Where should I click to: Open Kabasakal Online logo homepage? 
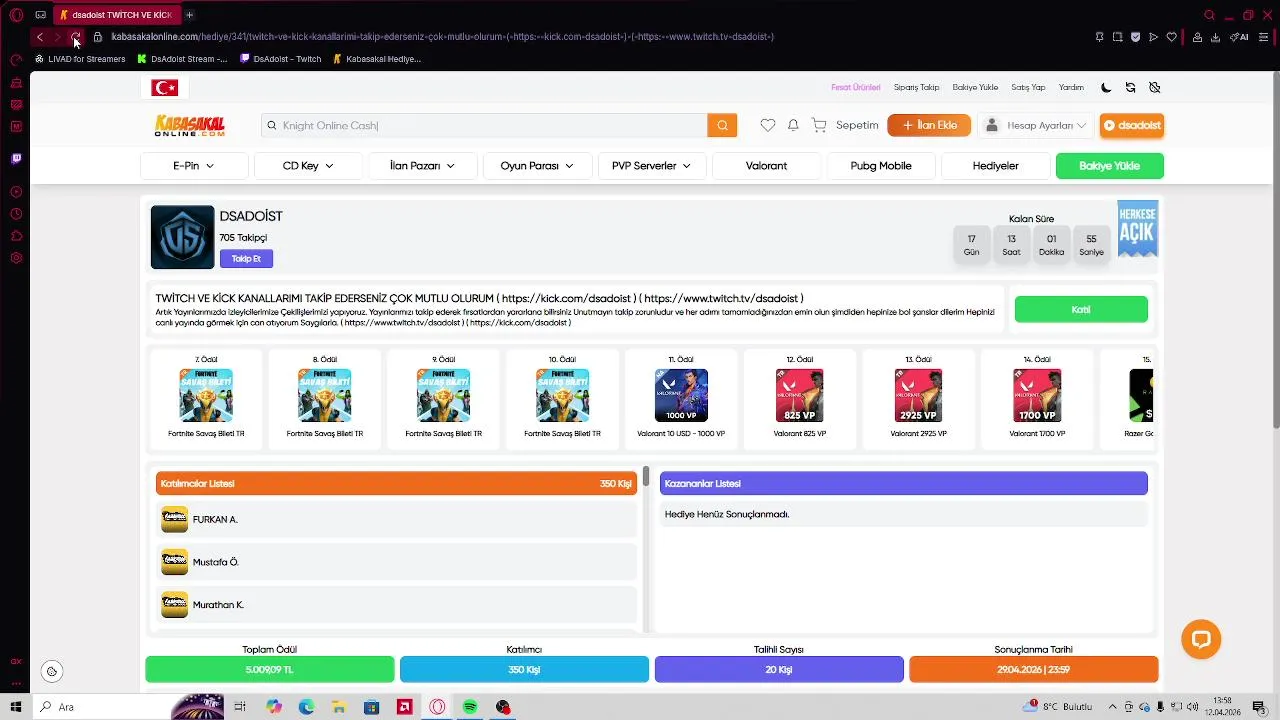click(190, 125)
